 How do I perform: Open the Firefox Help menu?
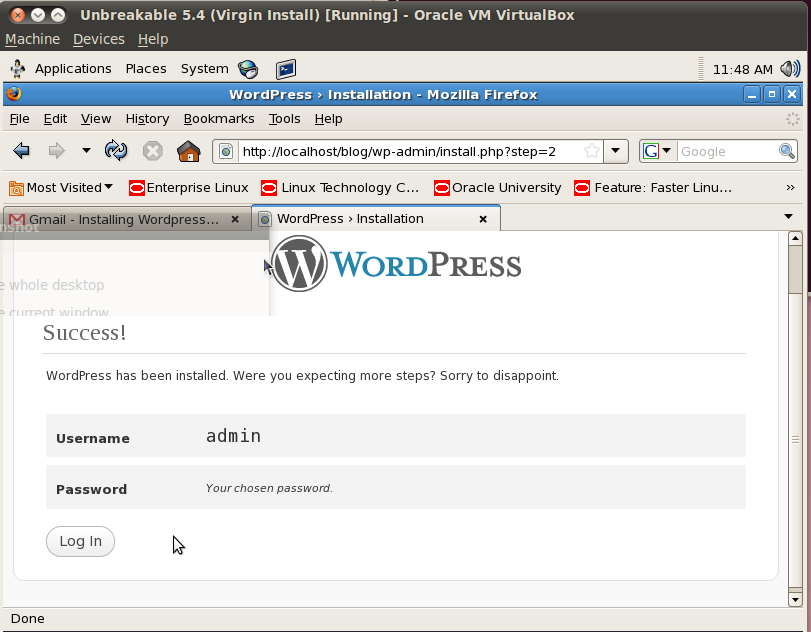pos(328,119)
